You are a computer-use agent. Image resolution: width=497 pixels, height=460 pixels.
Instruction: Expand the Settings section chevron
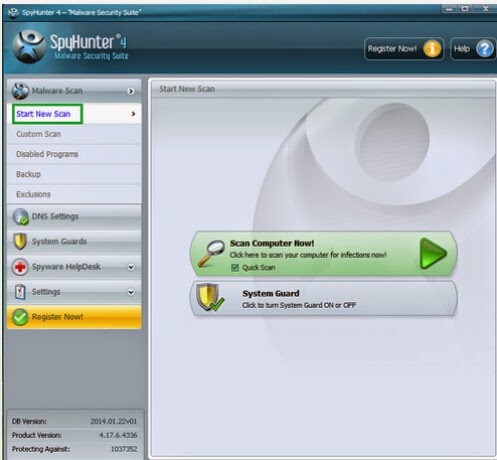(131, 292)
